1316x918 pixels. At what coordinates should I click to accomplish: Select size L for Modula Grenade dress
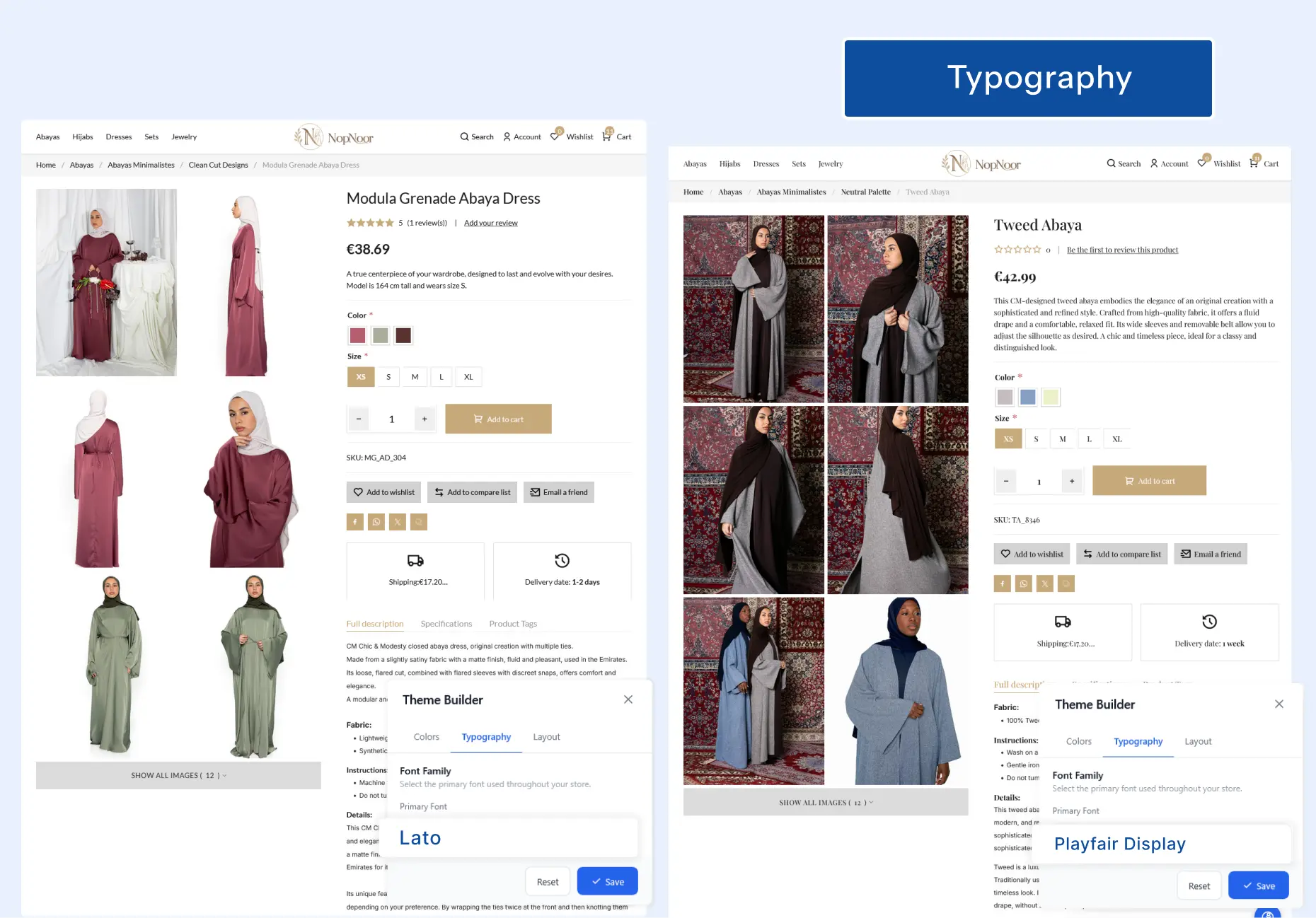point(441,377)
